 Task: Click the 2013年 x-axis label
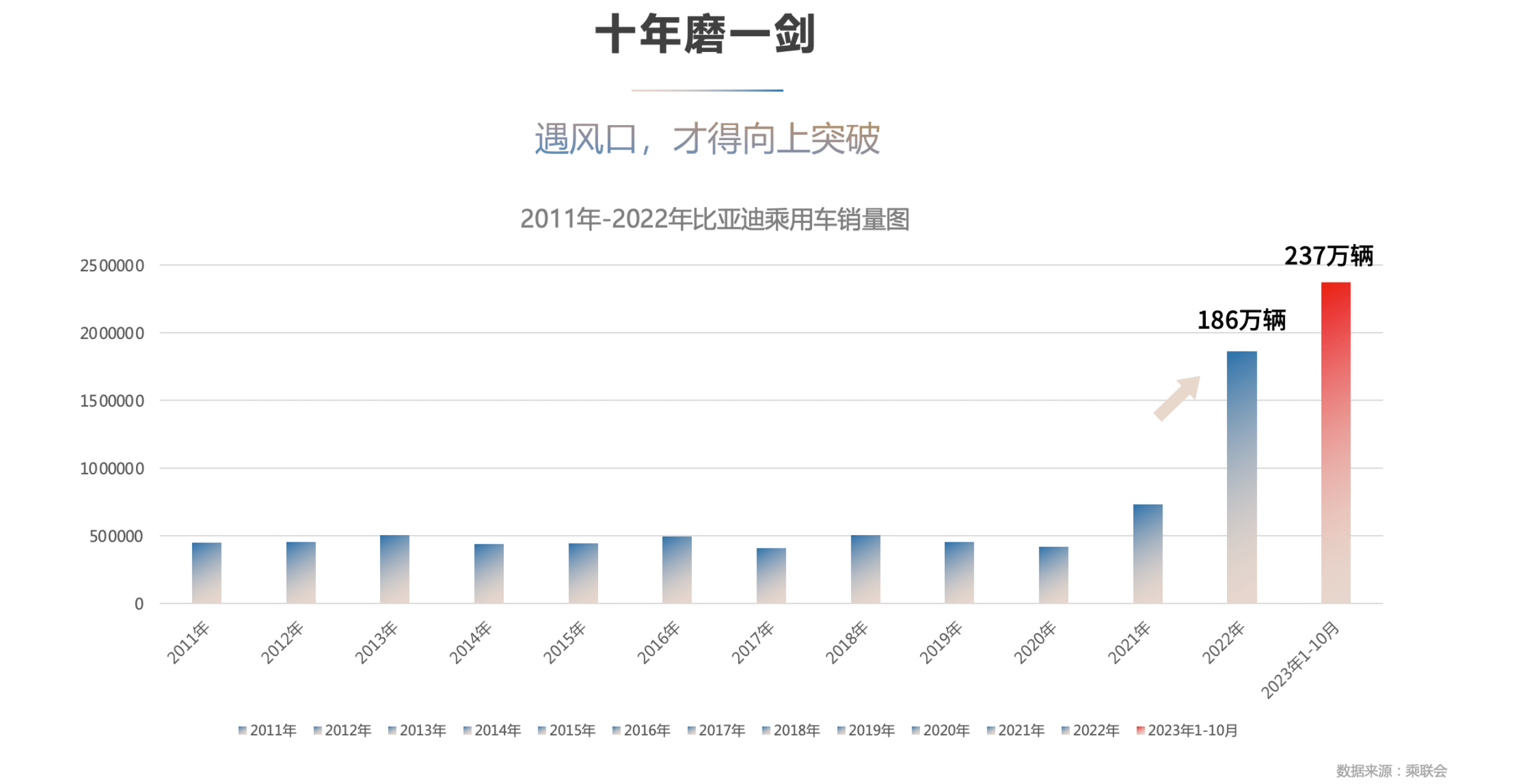click(376, 643)
